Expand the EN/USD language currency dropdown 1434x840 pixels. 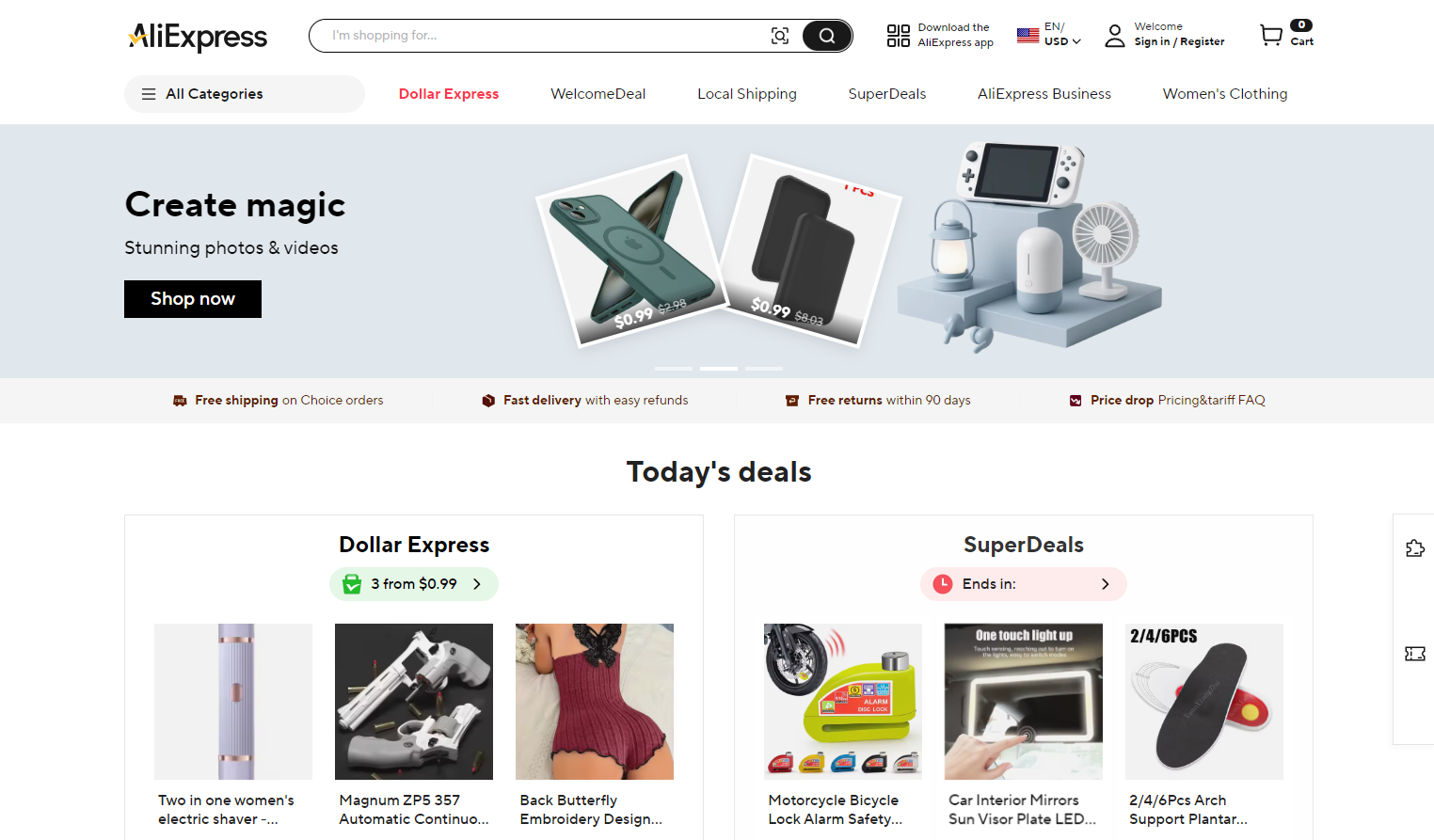(x=1049, y=35)
